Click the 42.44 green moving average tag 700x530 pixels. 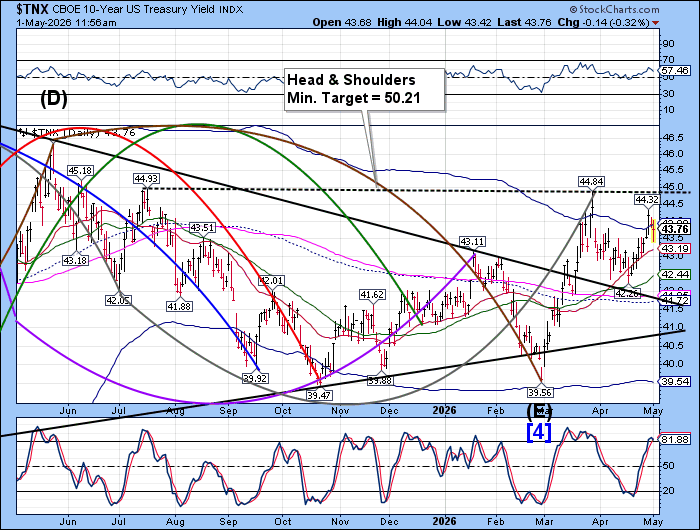(675, 275)
